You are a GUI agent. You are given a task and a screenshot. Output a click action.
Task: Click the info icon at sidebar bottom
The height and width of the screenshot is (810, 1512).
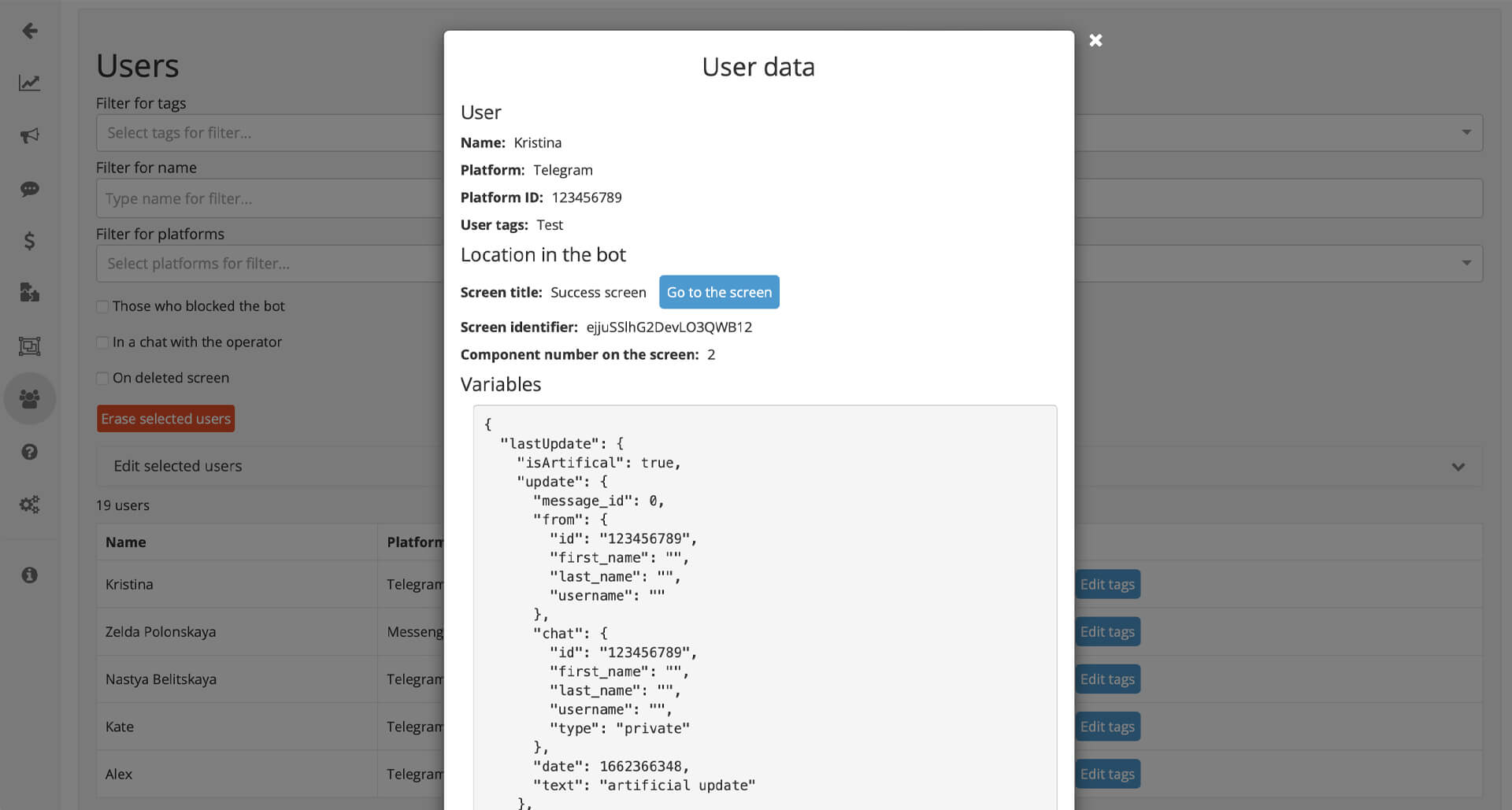[29, 575]
